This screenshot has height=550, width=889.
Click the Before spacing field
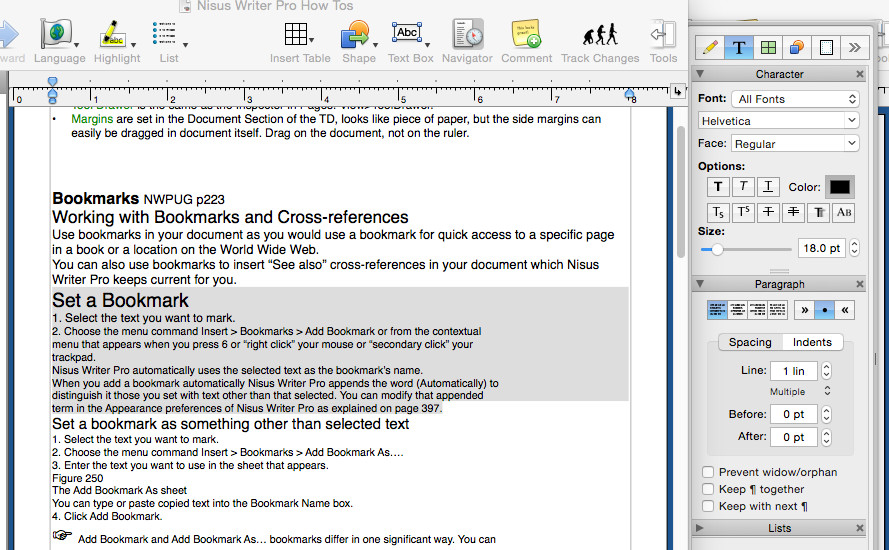(x=793, y=414)
